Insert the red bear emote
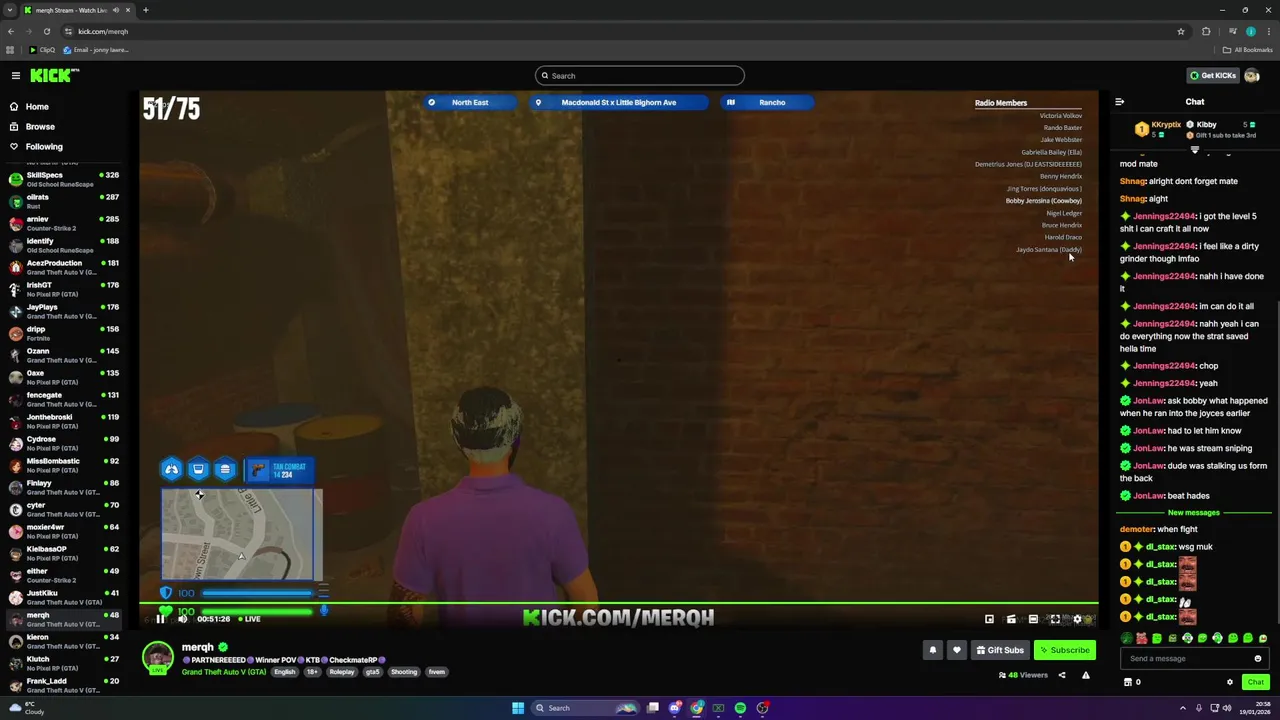 pyautogui.click(x=1141, y=638)
